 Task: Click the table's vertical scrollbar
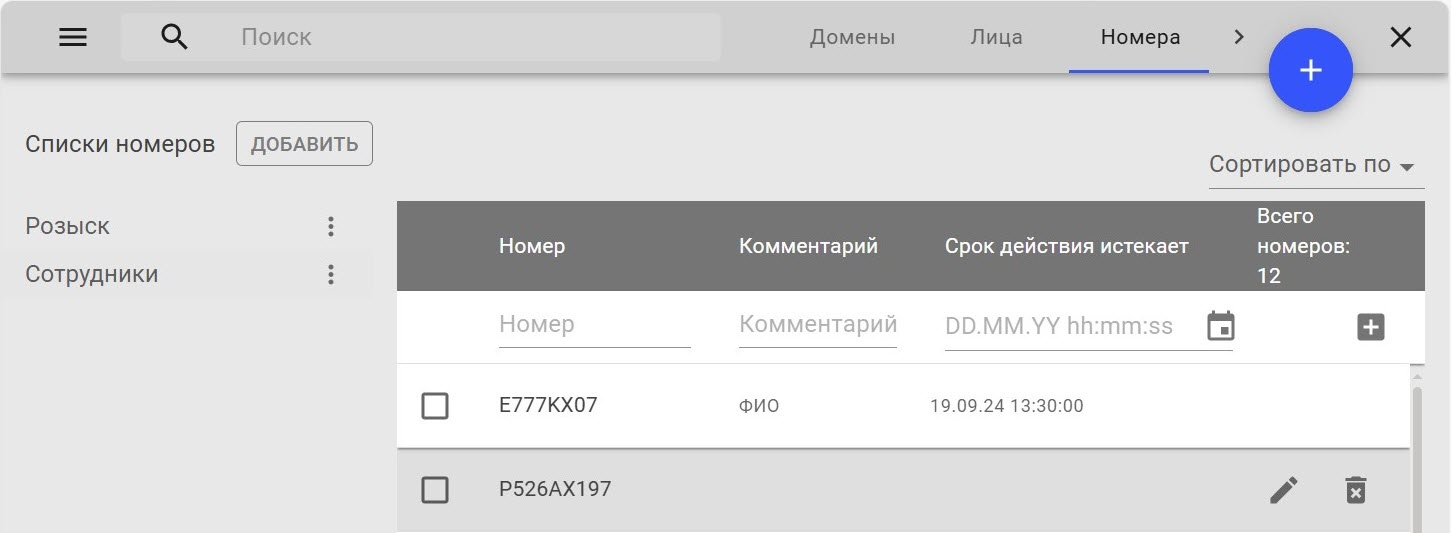[x=1416, y=450]
